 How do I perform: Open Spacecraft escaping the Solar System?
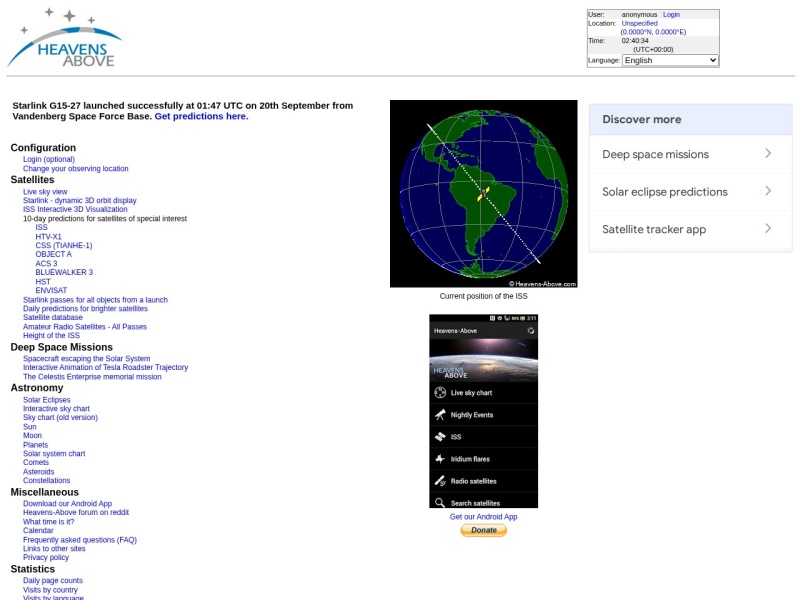[86, 359]
